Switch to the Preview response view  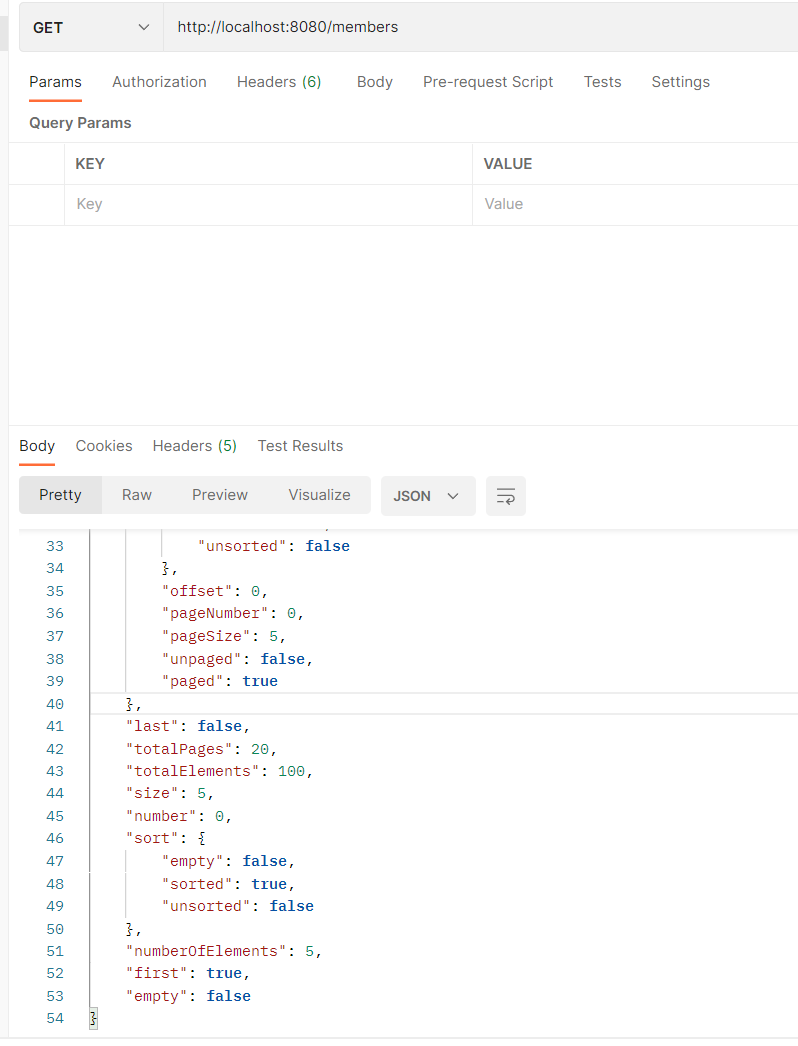point(219,495)
